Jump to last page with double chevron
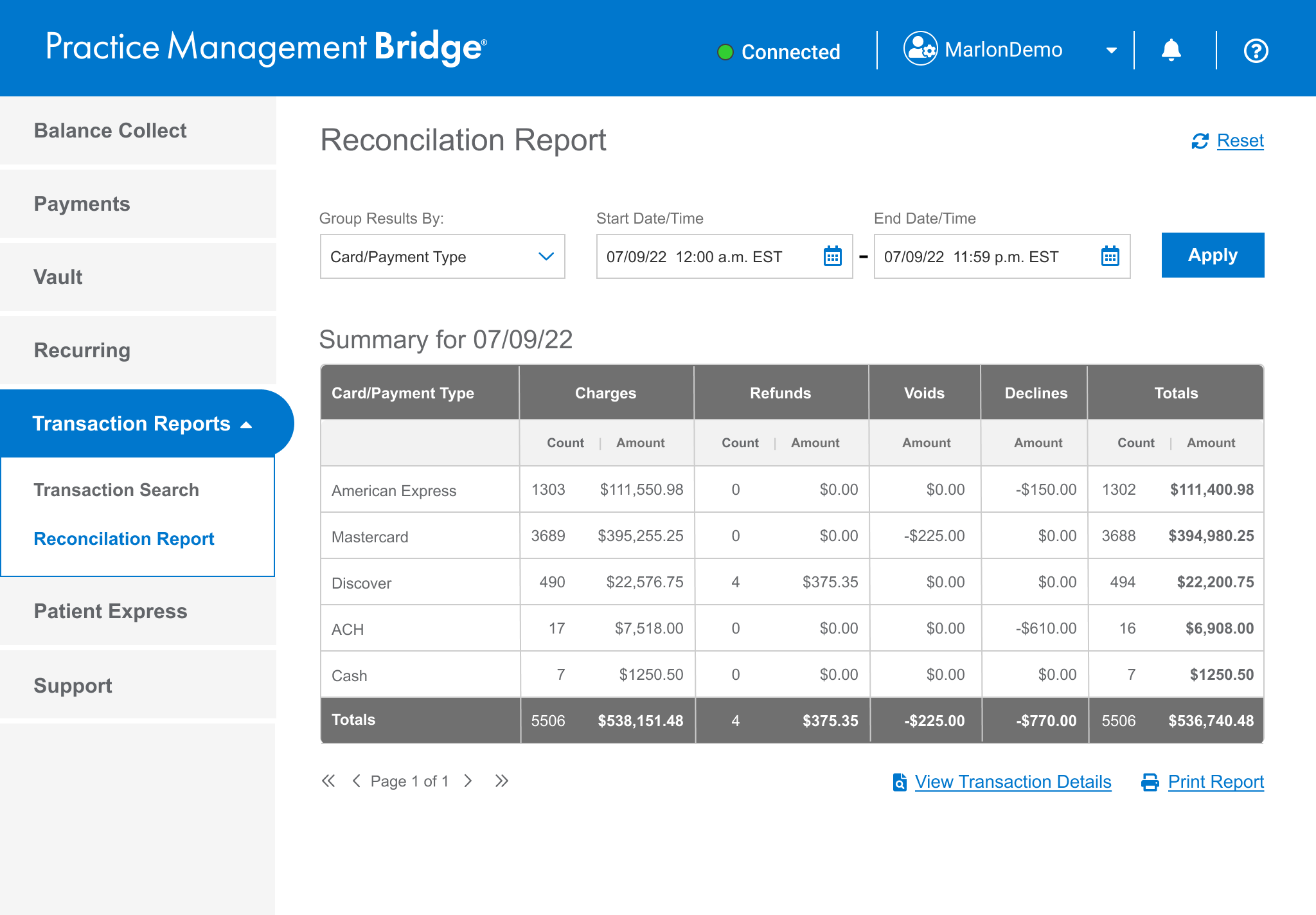This screenshot has height=915, width=1316. point(501,781)
